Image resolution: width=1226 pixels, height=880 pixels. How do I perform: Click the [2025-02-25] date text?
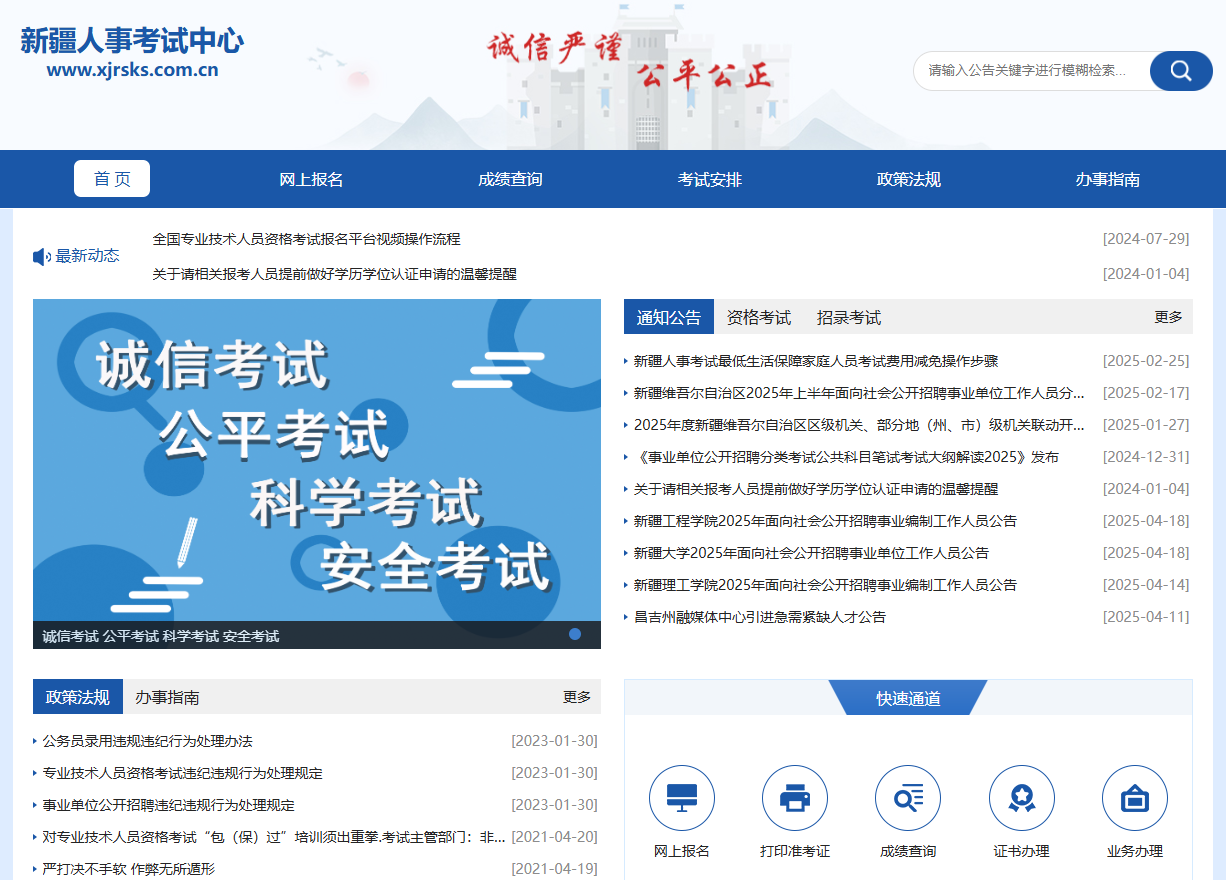pyautogui.click(x=1146, y=361)
